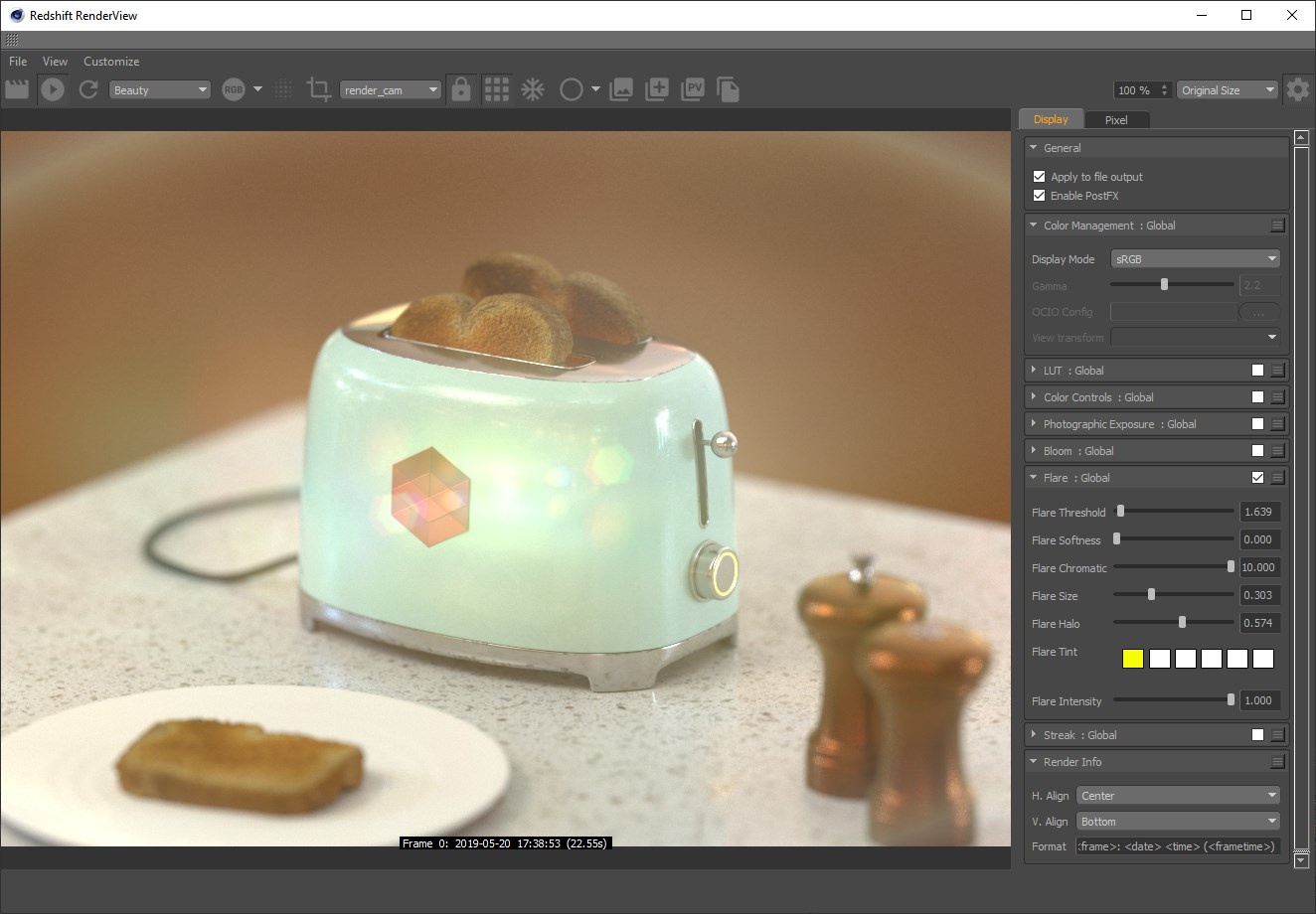Viewport: 1316px width, 914px height.
Task: Toggle the camera lock icon
Action: (460, 89)
